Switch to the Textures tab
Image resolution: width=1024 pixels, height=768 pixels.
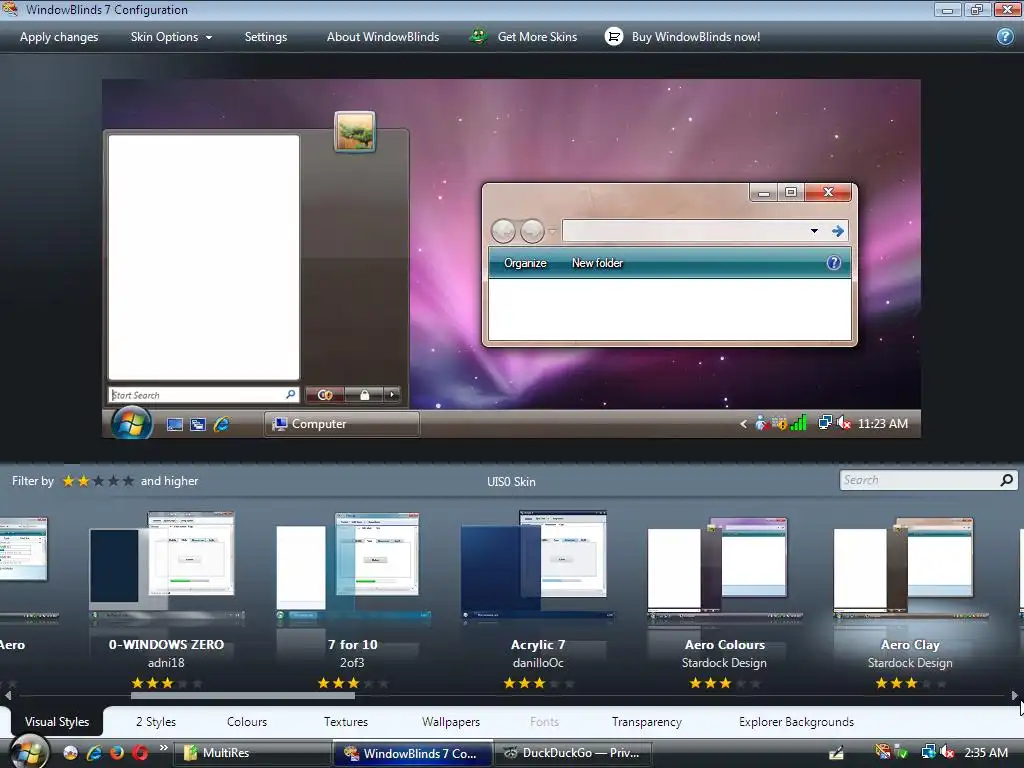click(x=346, y=722)
